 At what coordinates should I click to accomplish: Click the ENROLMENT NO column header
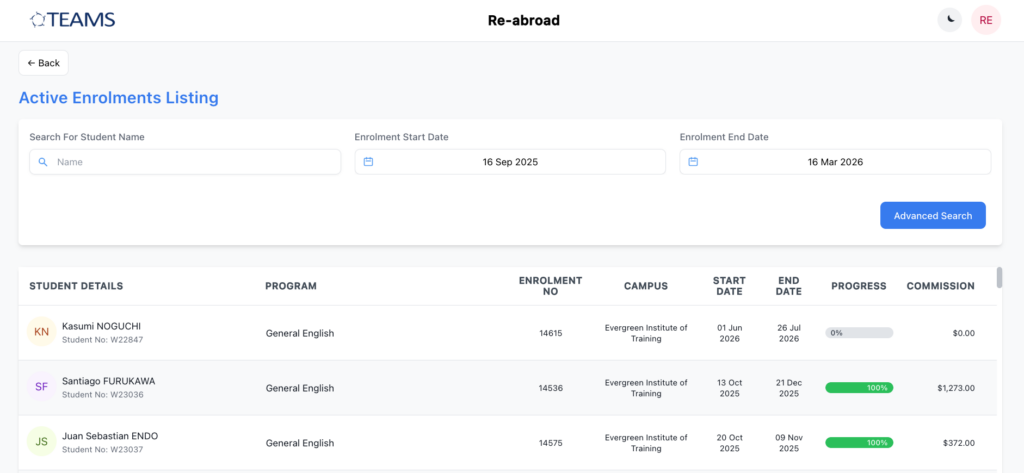(x=550, y=286)
